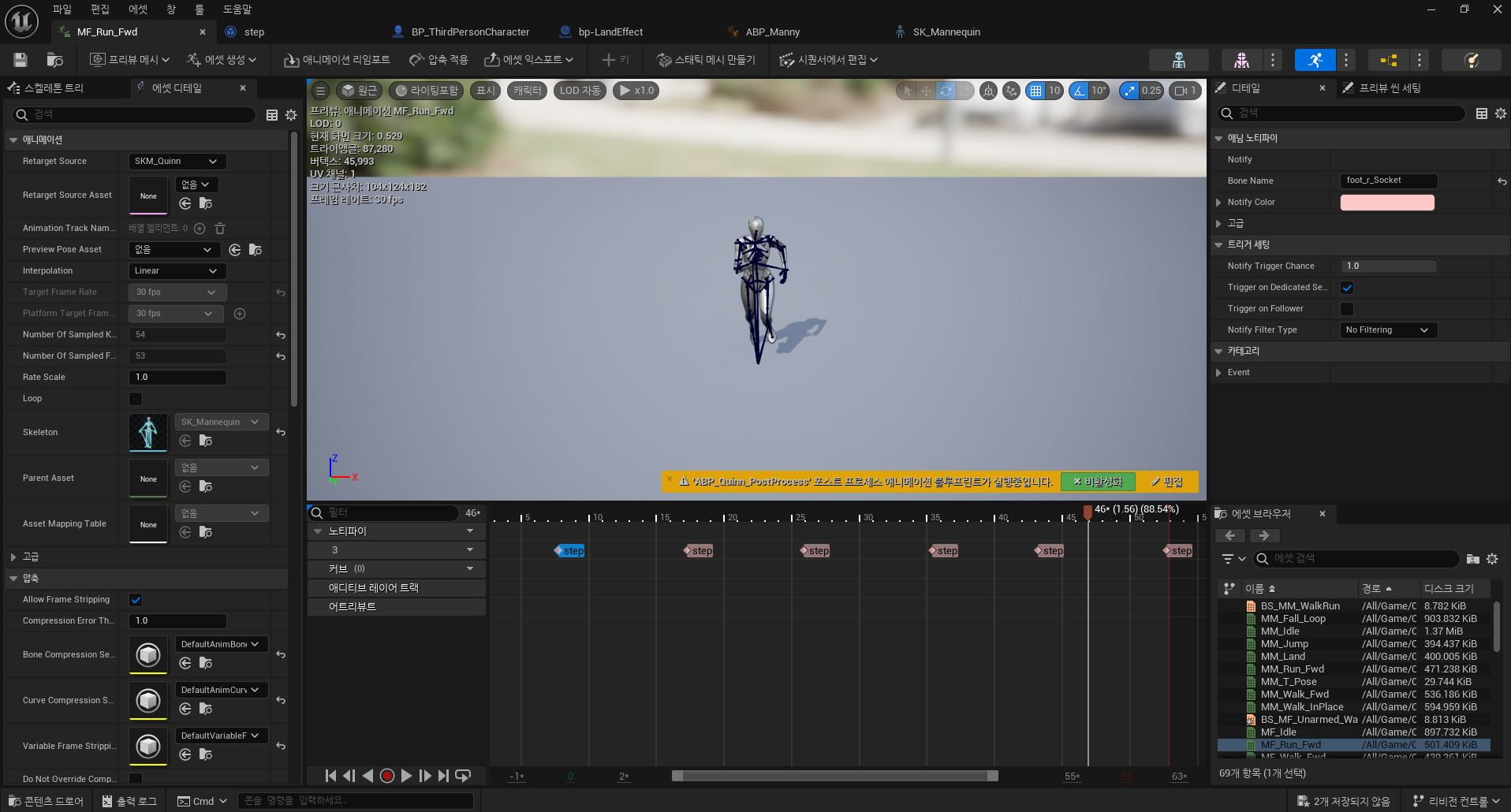The height and width of the screenshot is (812, 1511).
Task: Click the timeline view range scrollbar
Action: coord(835,776)
